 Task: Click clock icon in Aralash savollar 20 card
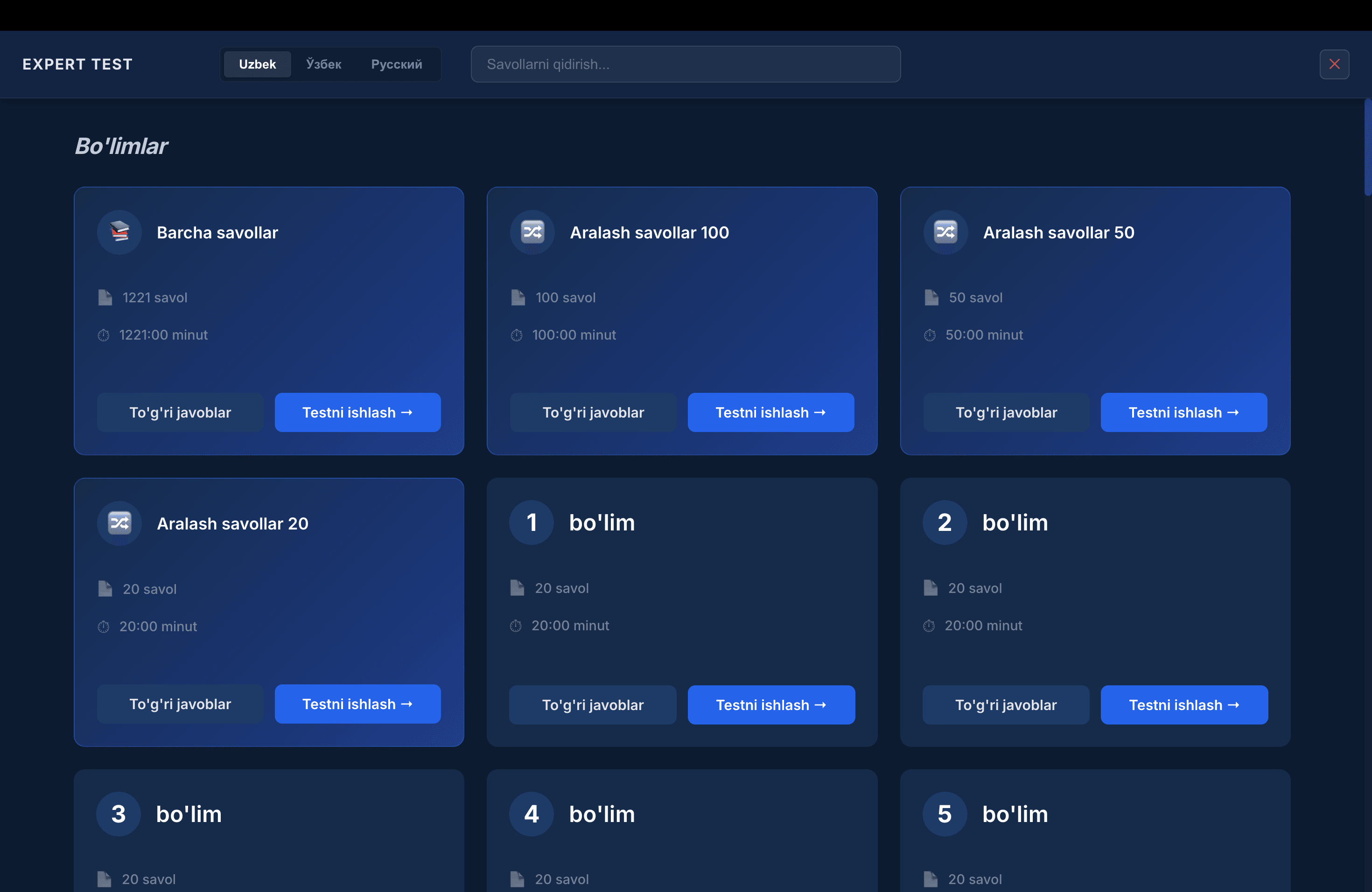point(104,627)
